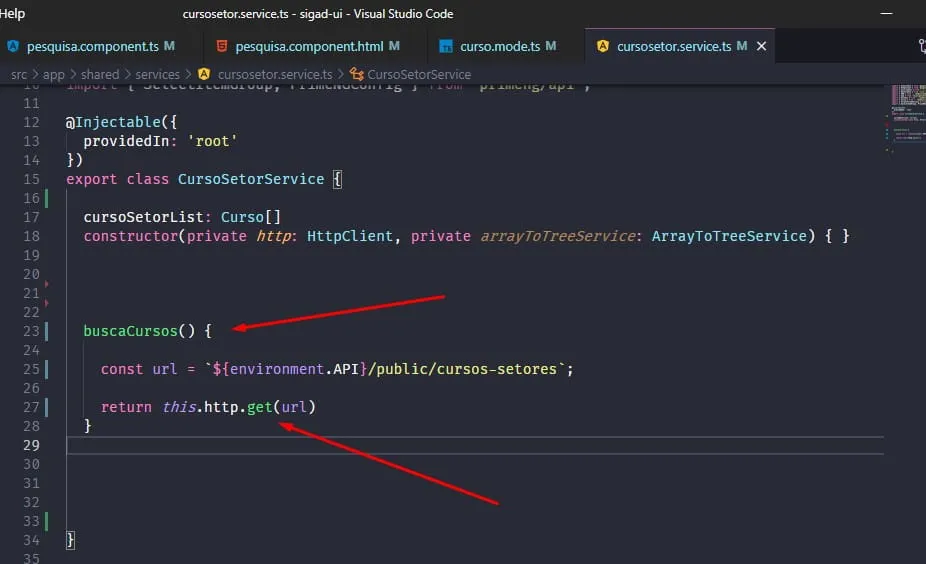Click line number 29 in gutter
This screenshot has width=926, height=564.
point(31,445)
